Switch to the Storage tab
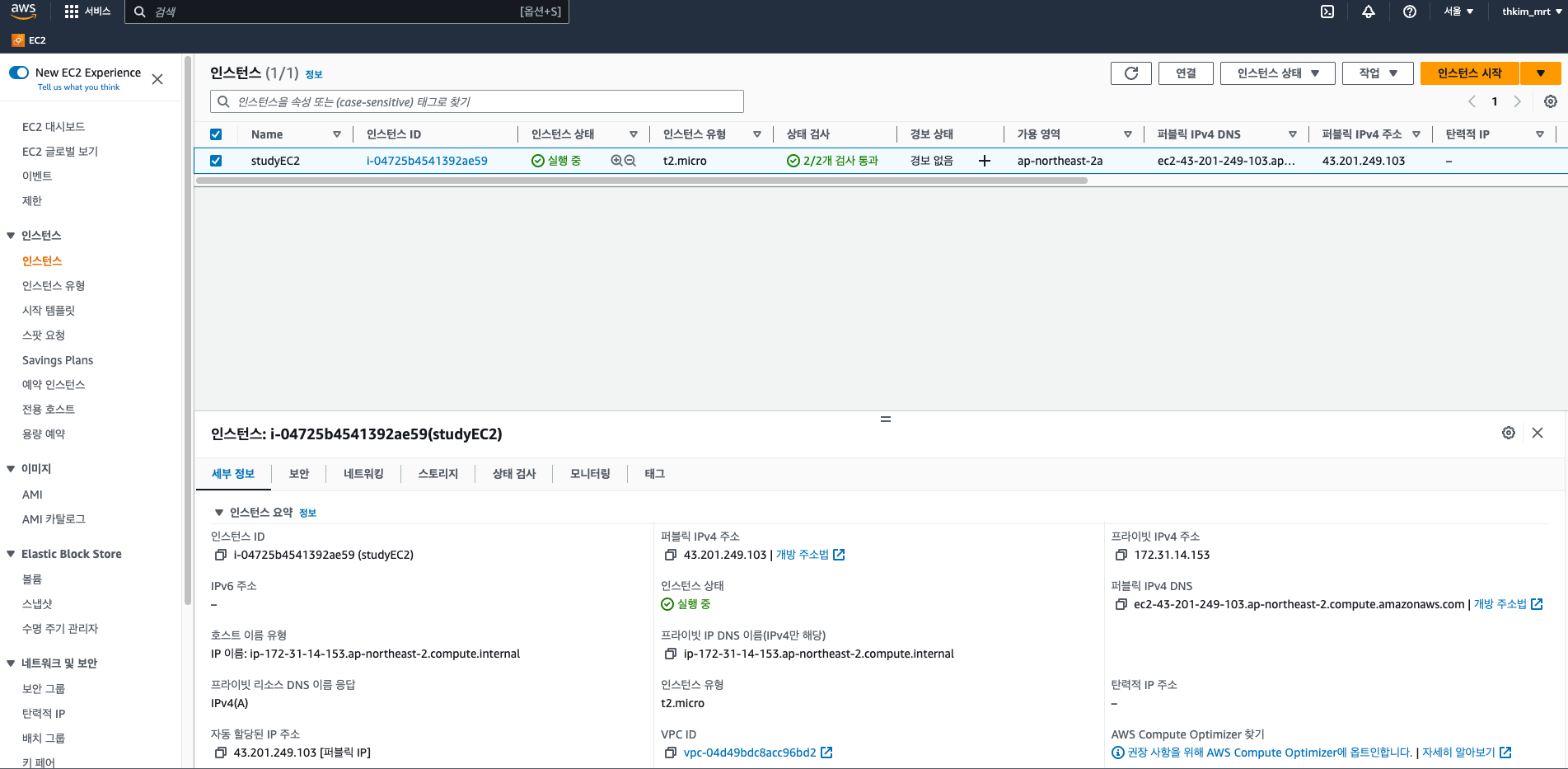 (x=438, y=474)
